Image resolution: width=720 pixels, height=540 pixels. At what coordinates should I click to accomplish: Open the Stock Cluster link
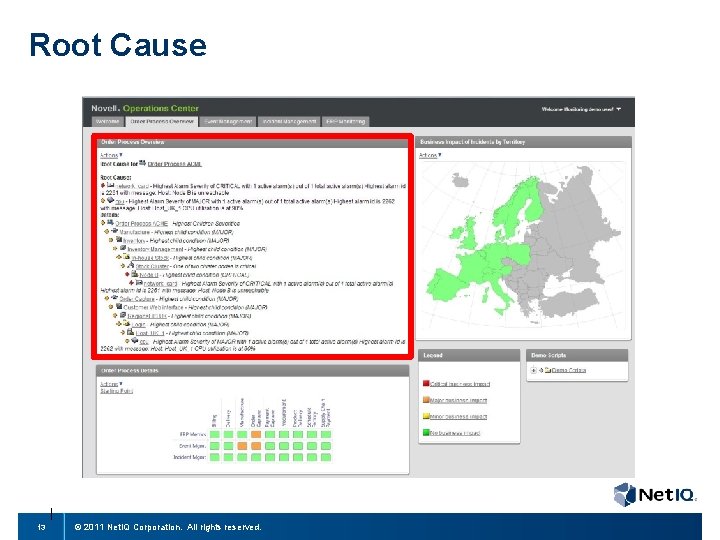(x=152, y=266)
